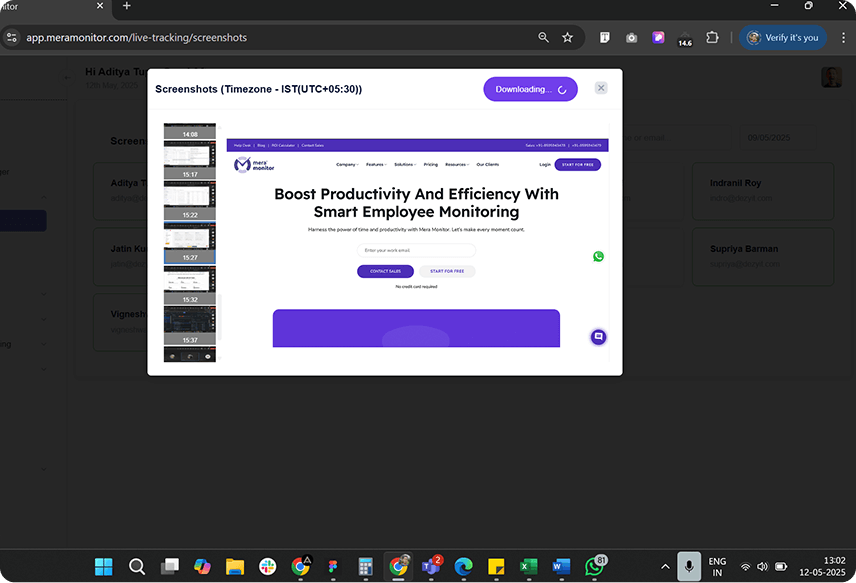The width and height of the screenshot is (856, 583).
Task: Click the camera screenshot extension icon
Action: pos(632,38)
